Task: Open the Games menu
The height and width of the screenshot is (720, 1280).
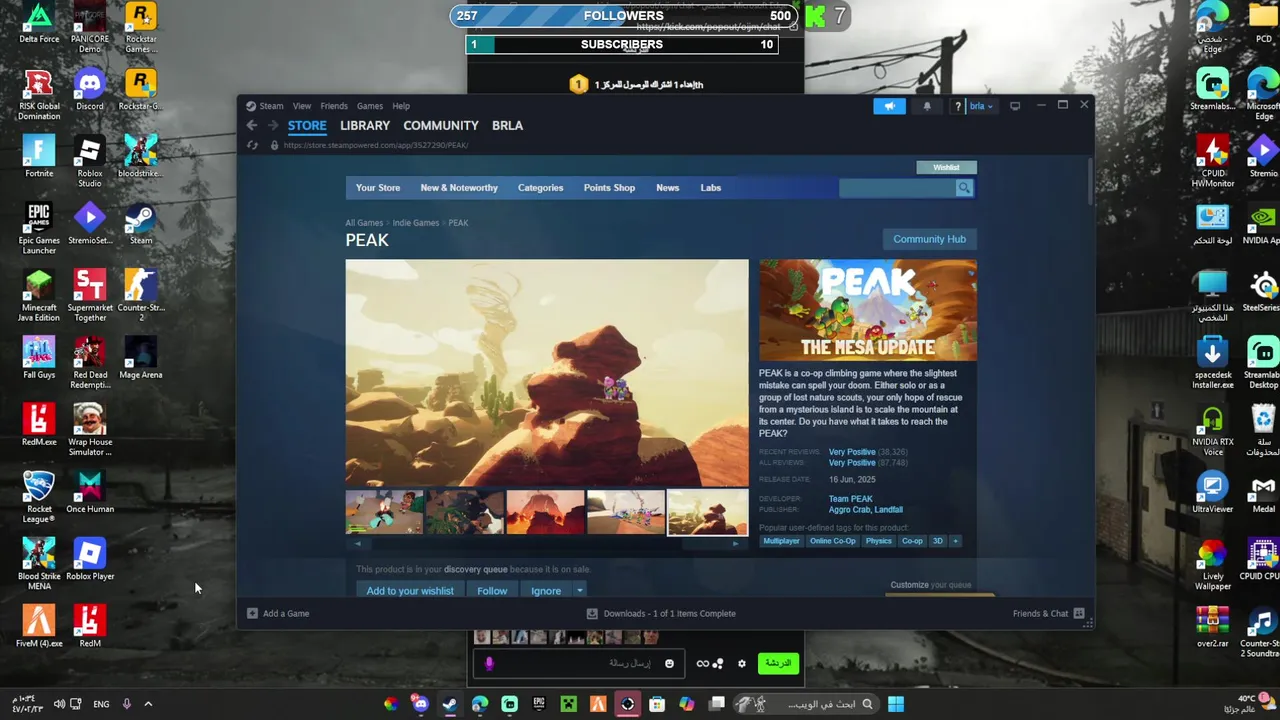Action: [x=370, y=106]
